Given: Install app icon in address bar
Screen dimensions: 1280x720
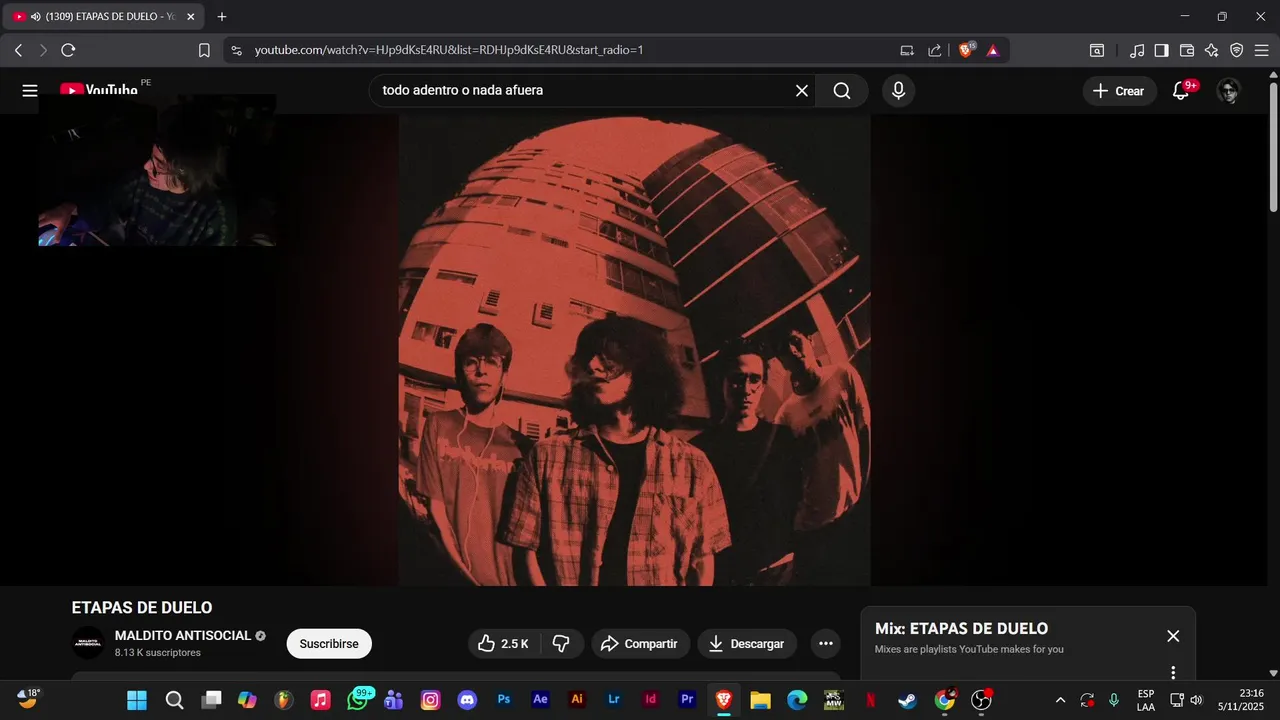Looking at the screenshot, I should coord(907,50).
